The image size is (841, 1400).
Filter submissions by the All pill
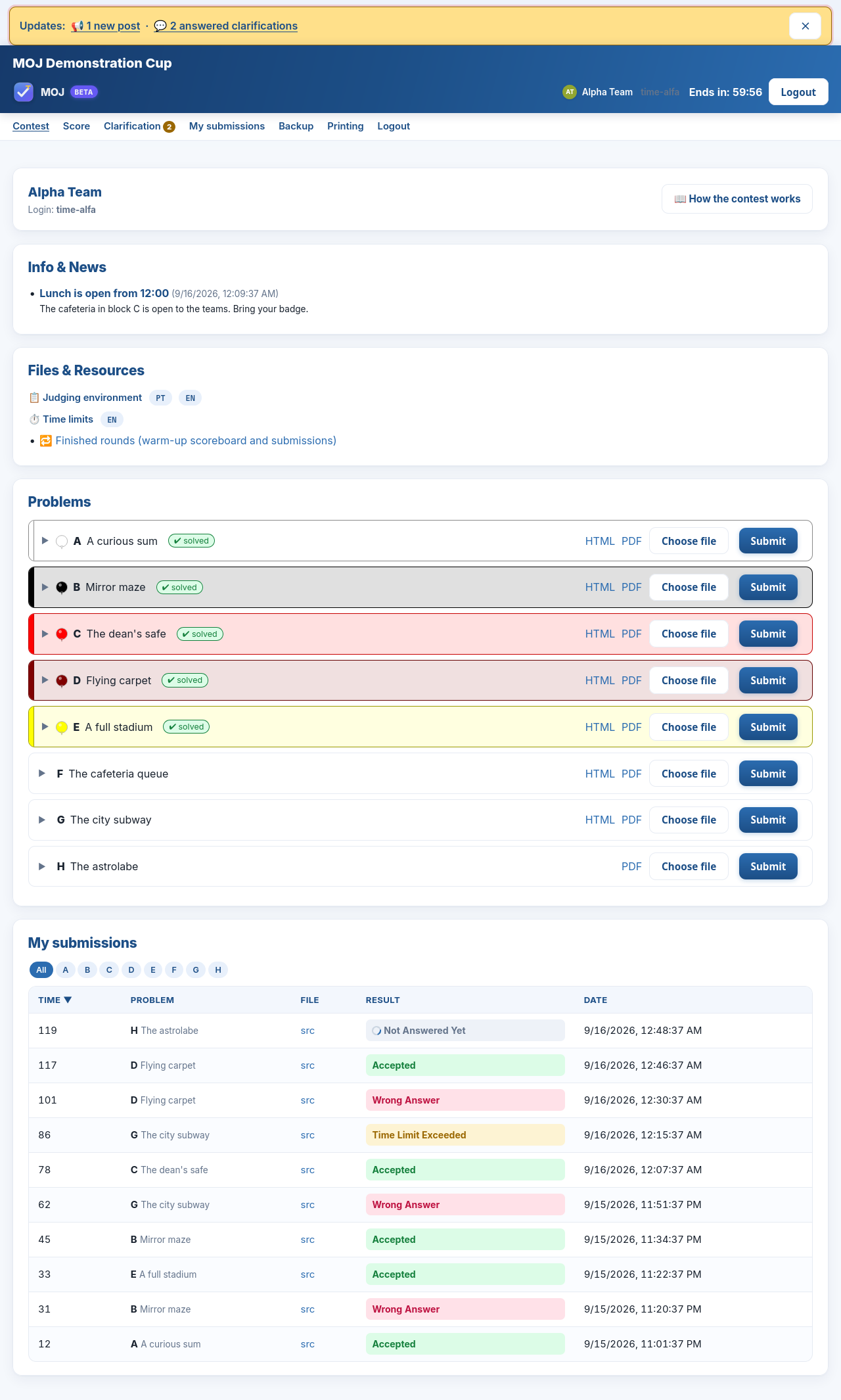[41, 970]
